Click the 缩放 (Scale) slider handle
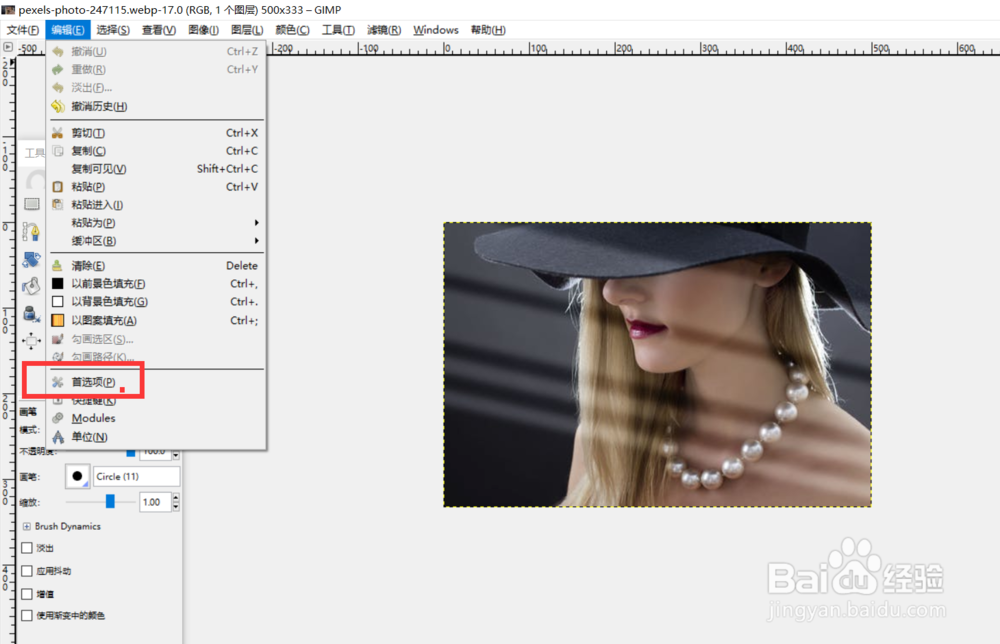 pos(110,501)
